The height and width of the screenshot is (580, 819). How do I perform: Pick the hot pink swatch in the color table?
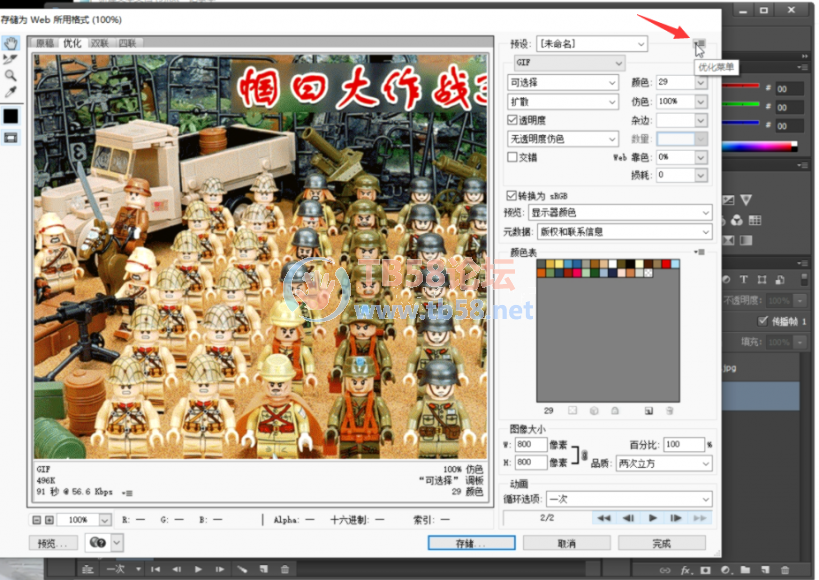[x=577, y=272]
